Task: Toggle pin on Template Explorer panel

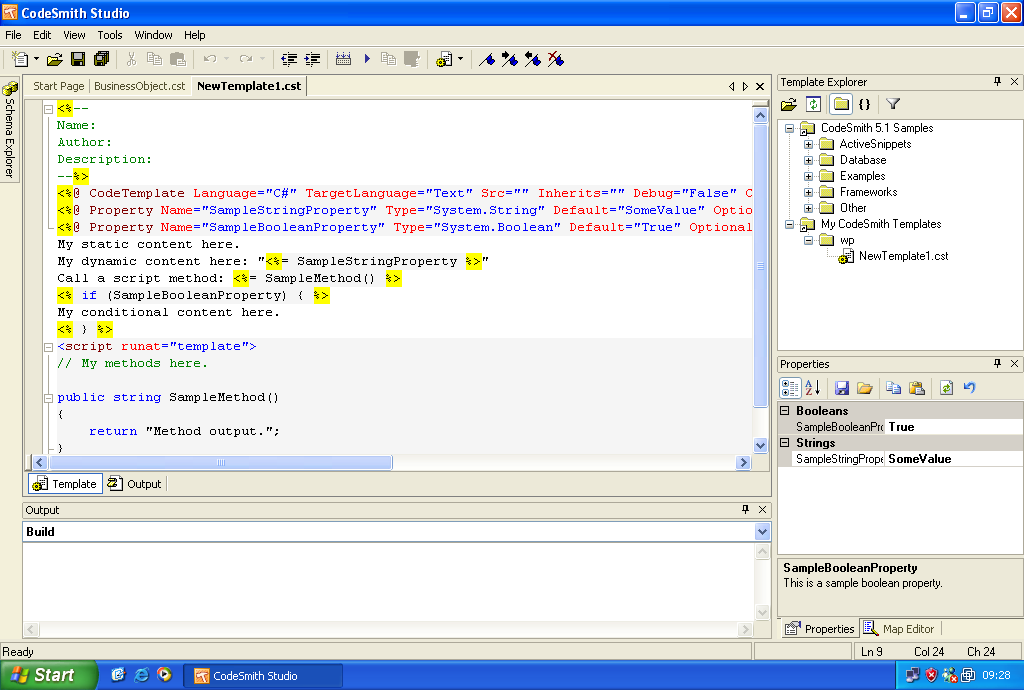Action: 997,82
